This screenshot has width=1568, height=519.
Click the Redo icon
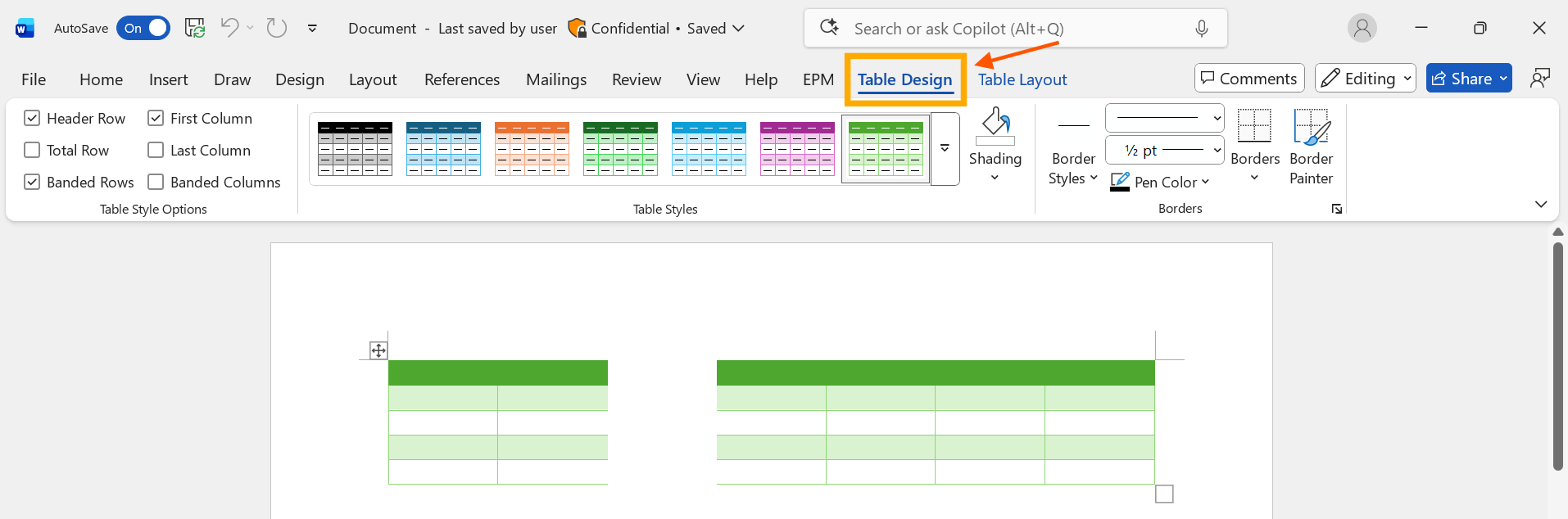click(277, 28)
